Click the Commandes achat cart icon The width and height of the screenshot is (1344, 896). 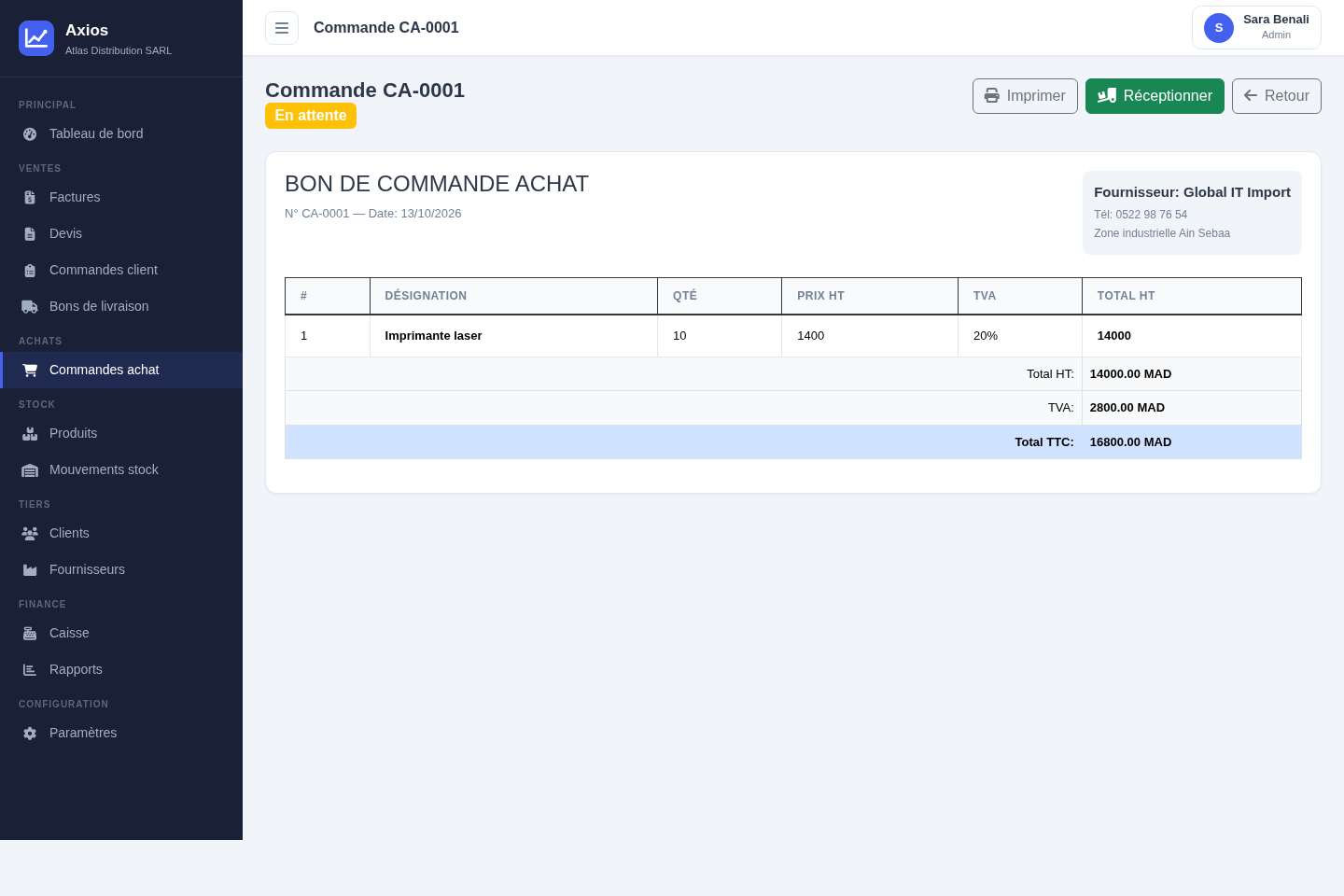pyautogui.click(x=30, y=370)
